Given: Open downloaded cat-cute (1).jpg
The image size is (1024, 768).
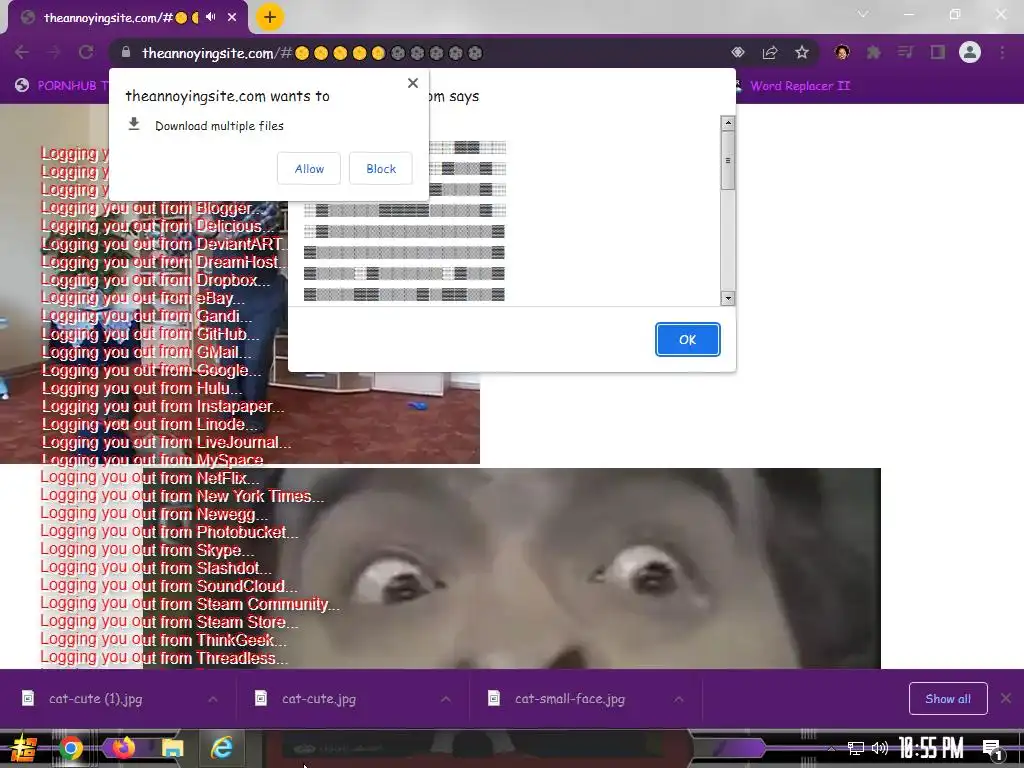Looking at the screenshot, I should (95, 699).
